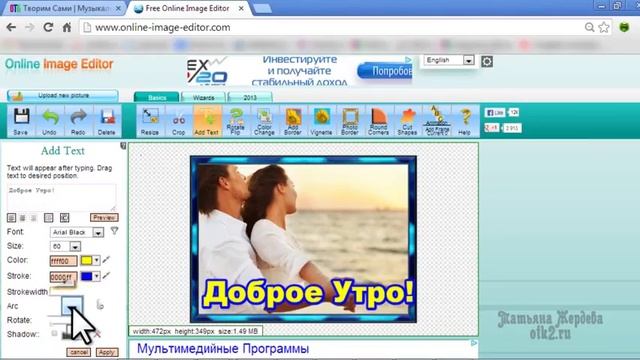Screen dimensions: 640x360
Task: Click the Попробовать ad button
Action: (x=385, y=71)
